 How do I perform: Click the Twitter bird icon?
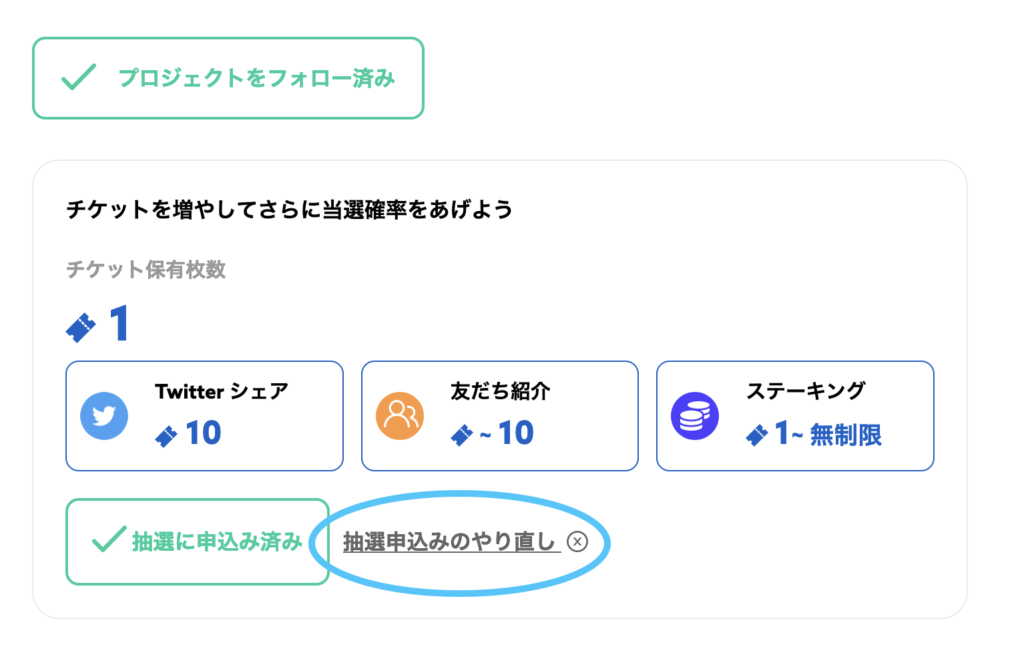(x=104, y=416)
